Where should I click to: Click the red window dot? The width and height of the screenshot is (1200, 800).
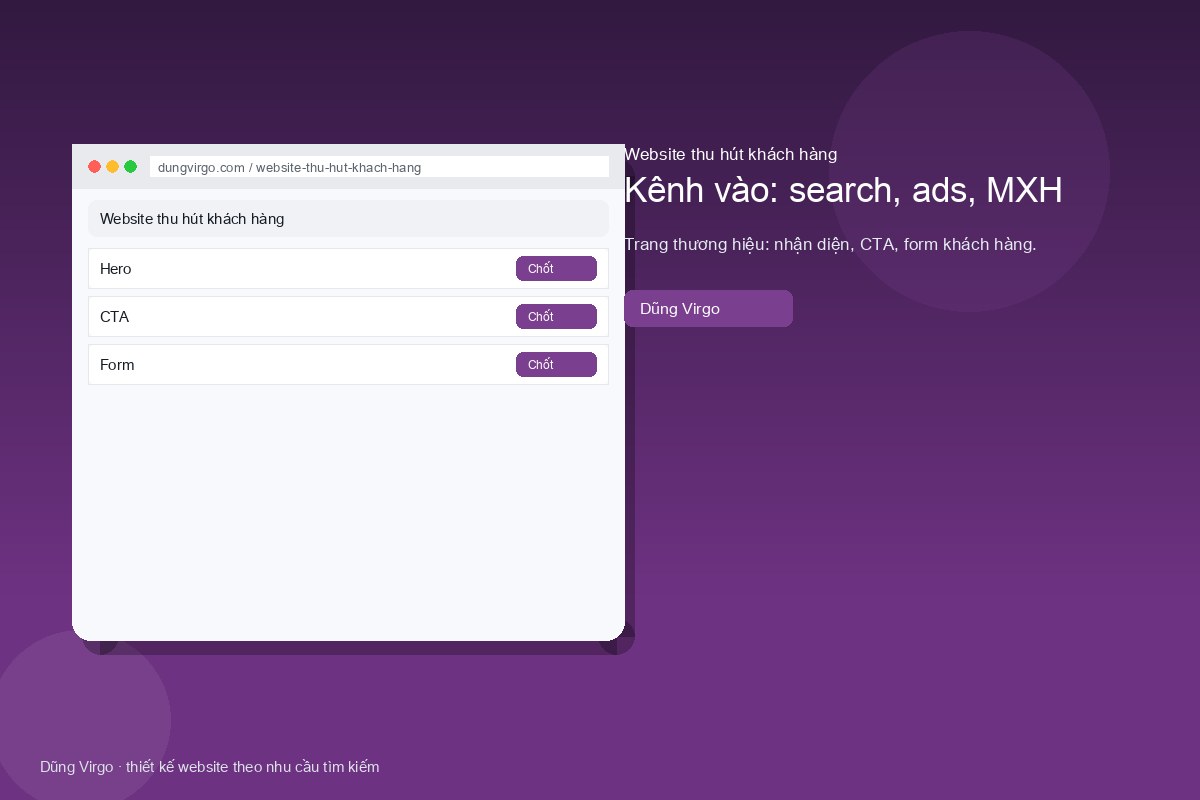[x=94, y=167]
